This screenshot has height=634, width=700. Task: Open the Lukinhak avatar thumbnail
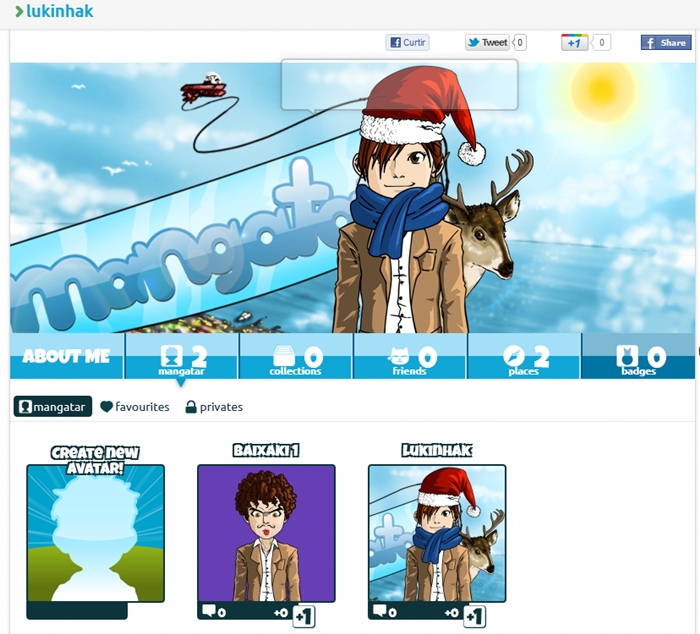tap(437, 534)
